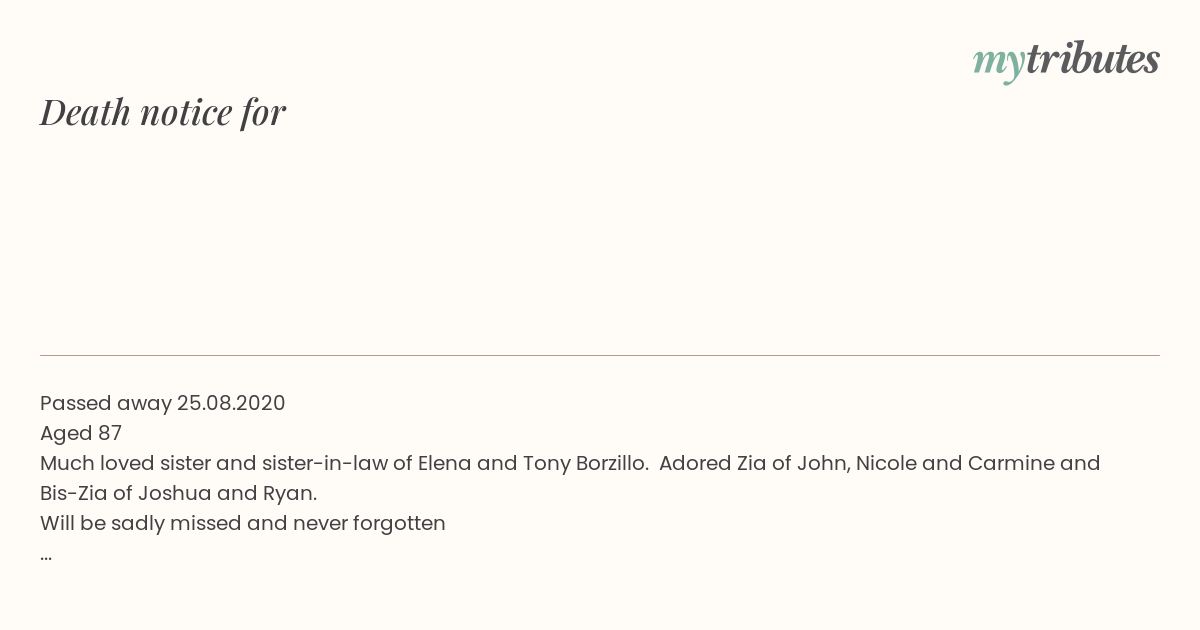Screen dimensions: 1200x630
Task: Click the green "my" part of the logo
Action: click(999, 65)
